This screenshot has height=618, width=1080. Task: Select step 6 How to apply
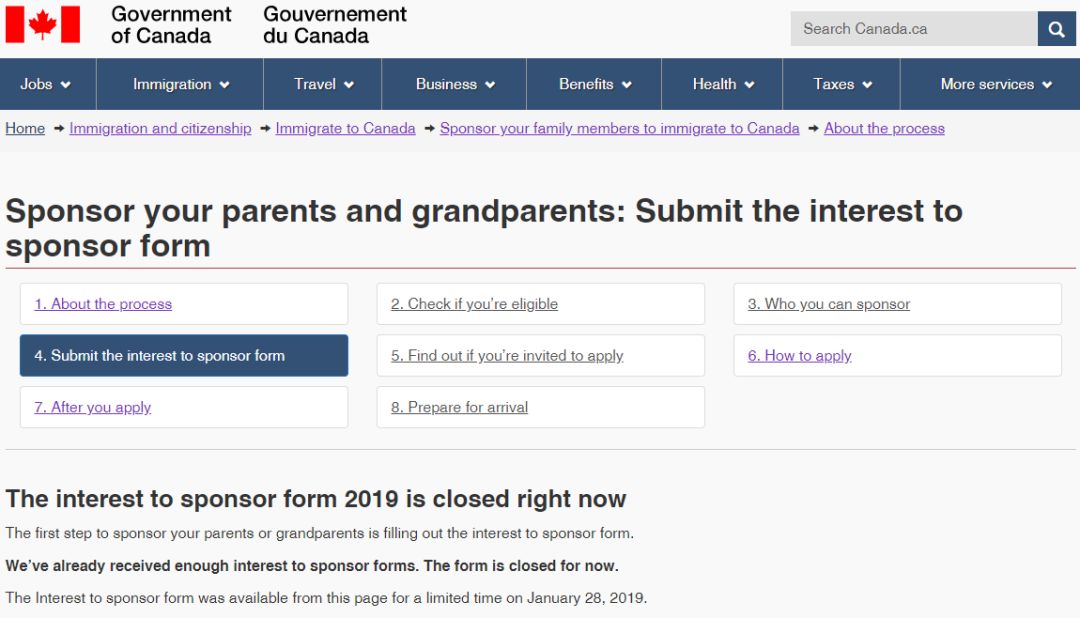click(800, 356)
